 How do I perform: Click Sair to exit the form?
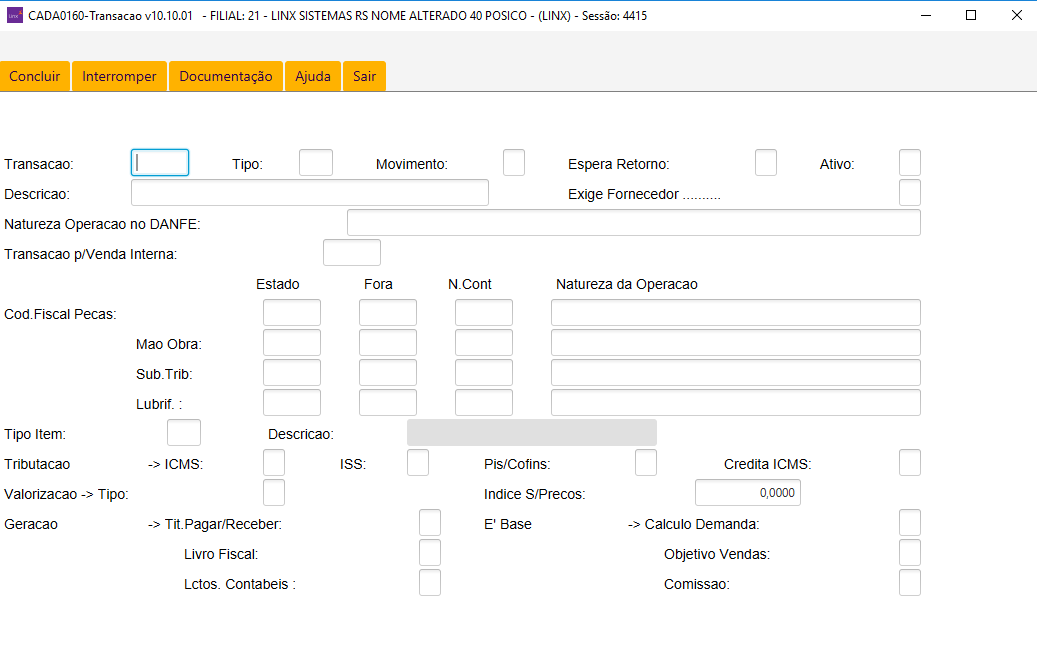(364, 76)
